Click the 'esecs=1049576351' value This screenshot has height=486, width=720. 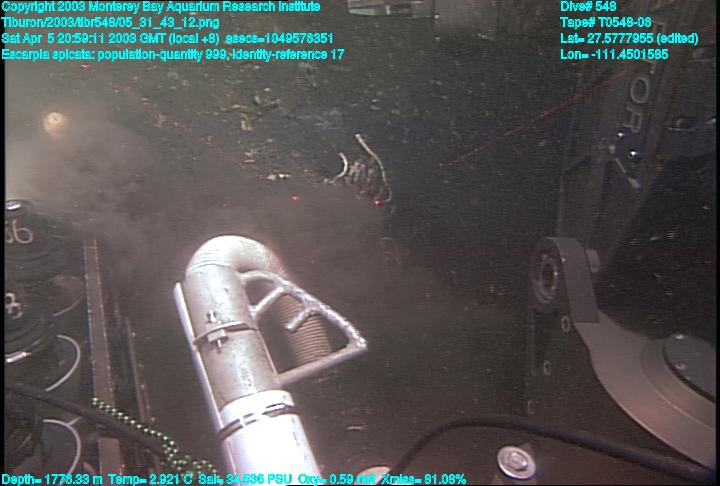click(x=279, y=38)
